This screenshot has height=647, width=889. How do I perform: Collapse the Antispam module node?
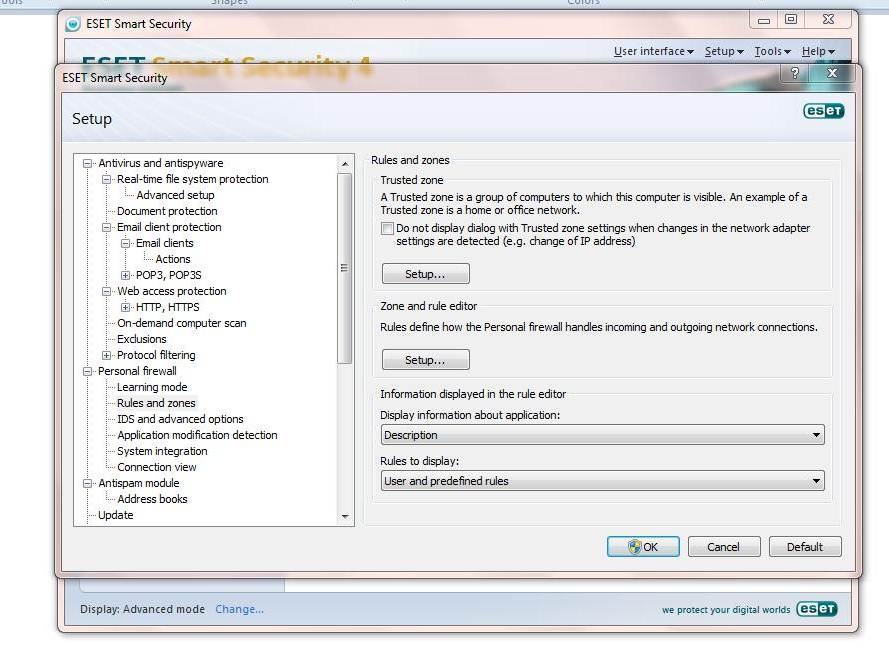pyautogui.click(x=87, y=484)
